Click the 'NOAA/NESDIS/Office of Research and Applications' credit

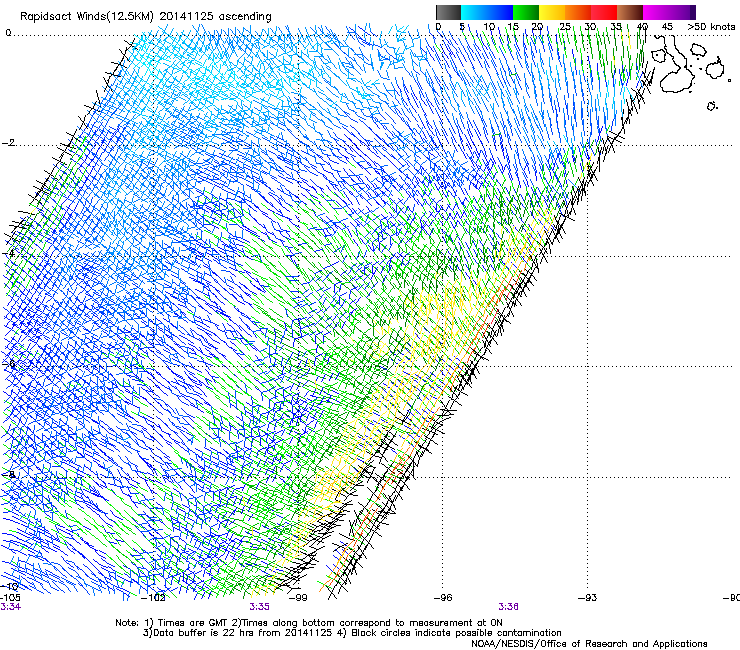click(x=589, y=644)
